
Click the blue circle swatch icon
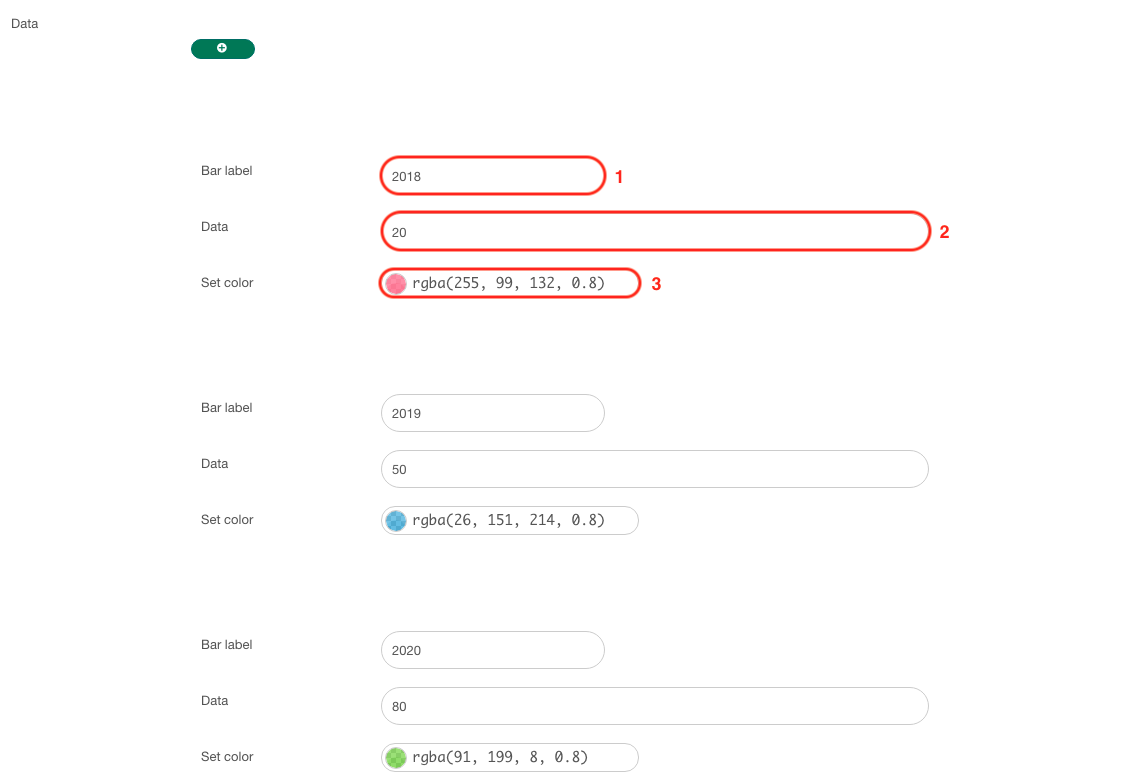[394, 520]
